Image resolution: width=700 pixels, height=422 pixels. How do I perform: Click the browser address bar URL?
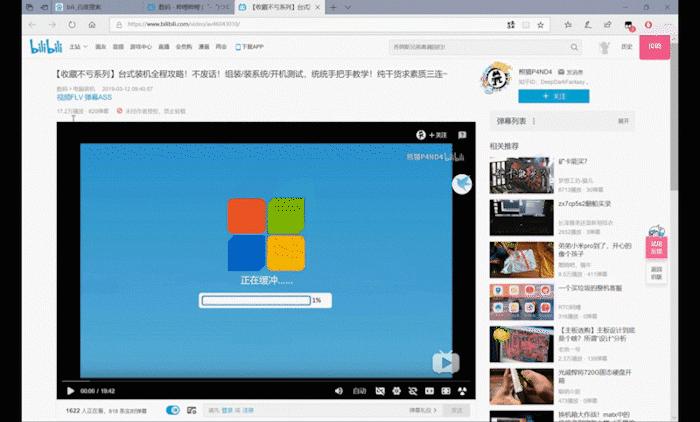pos(183,25)
